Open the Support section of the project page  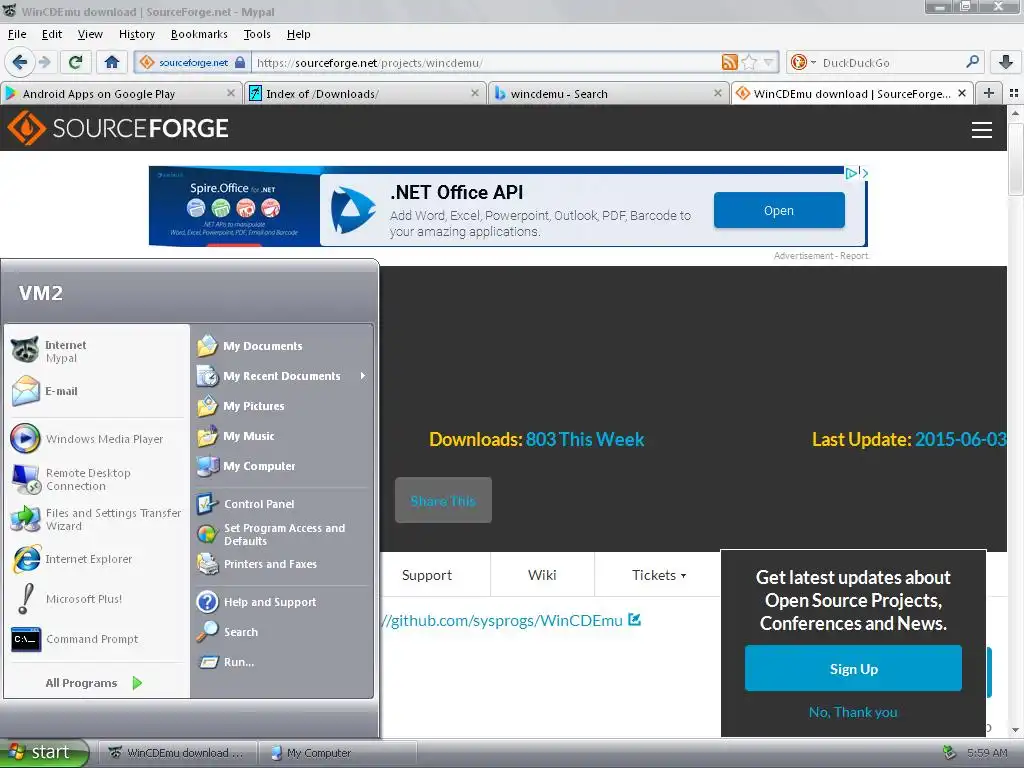[426, 575]
